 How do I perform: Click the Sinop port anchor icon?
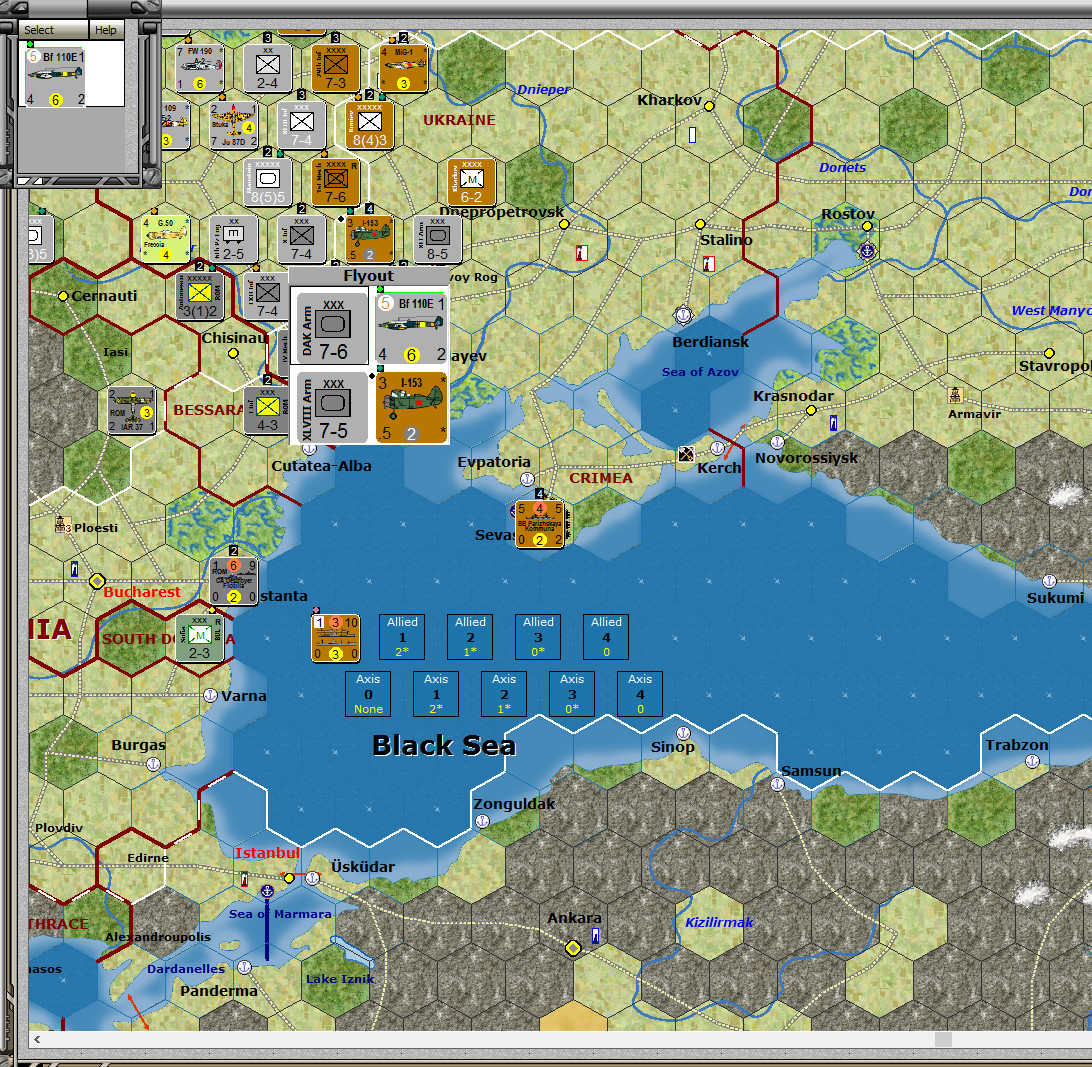pos(683,733)
